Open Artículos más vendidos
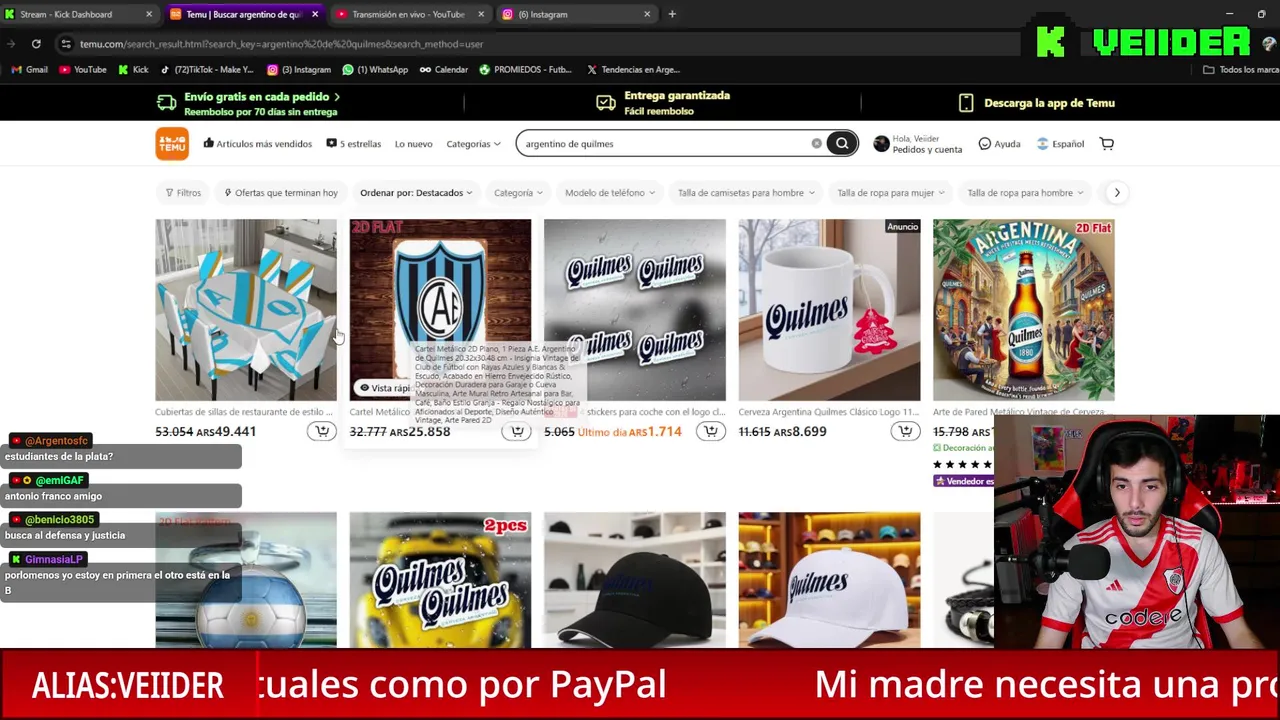The image size is (1280, 720). coord(258,144)
